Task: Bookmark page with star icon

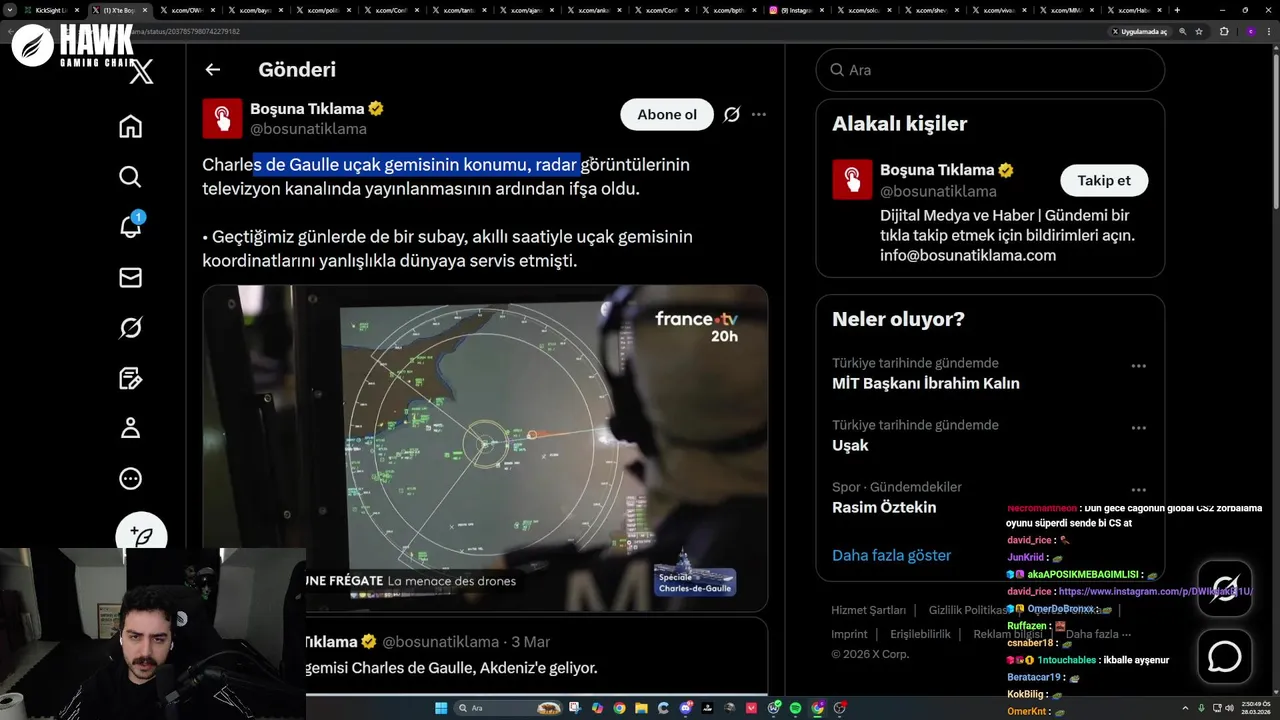Action: pyautogui.click(x=1199, y=31)
